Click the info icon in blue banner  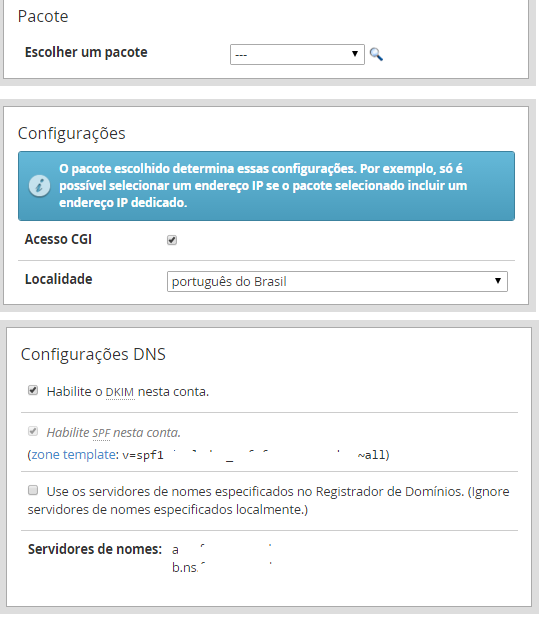pyautogui.click(x=39, y=186)
